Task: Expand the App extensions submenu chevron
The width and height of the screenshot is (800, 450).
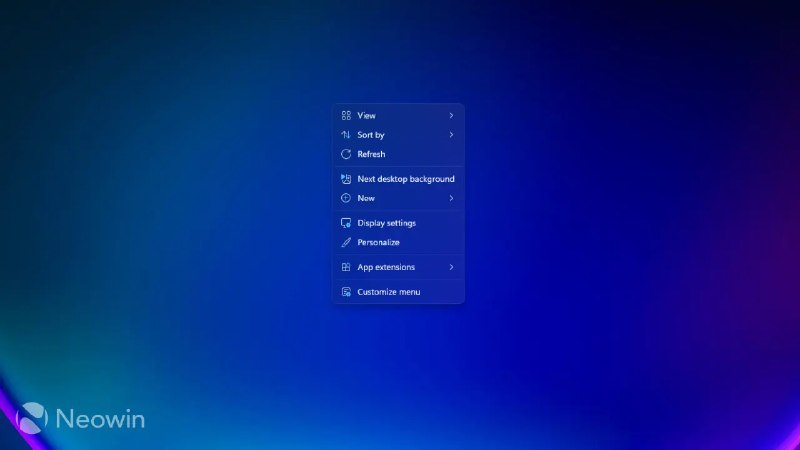Action: 451,267
